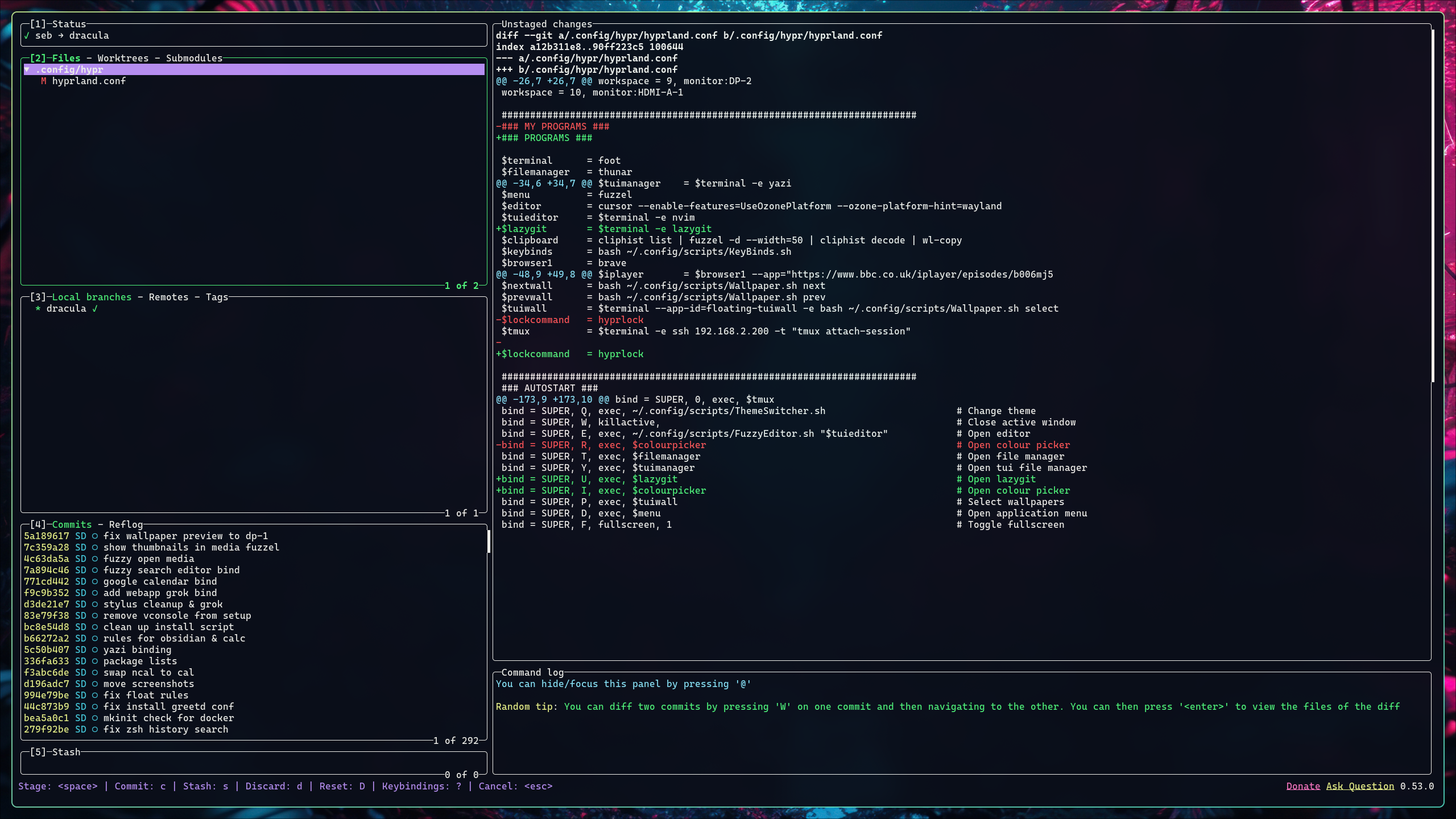Click the SD author tag on 7c359a28
Viewport: 1456px width, 819px height.
(81, 547)
